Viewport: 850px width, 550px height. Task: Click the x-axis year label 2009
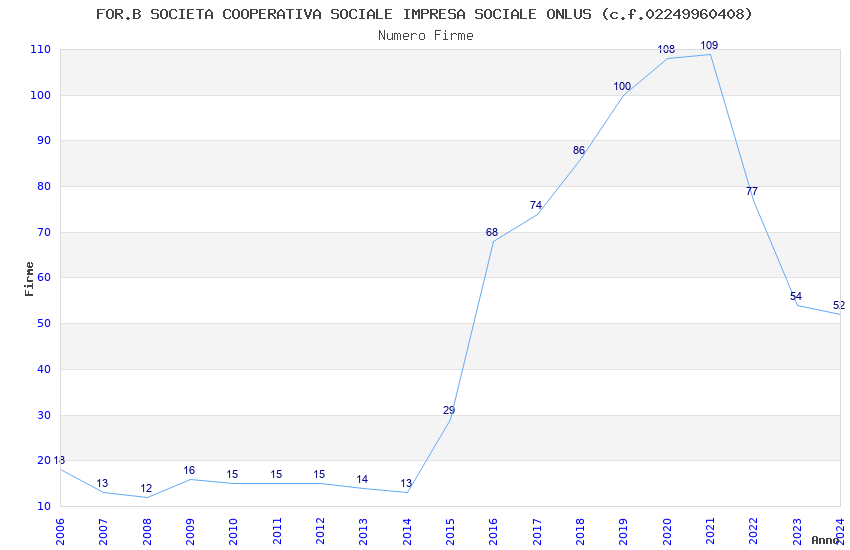tap(190, 531)
